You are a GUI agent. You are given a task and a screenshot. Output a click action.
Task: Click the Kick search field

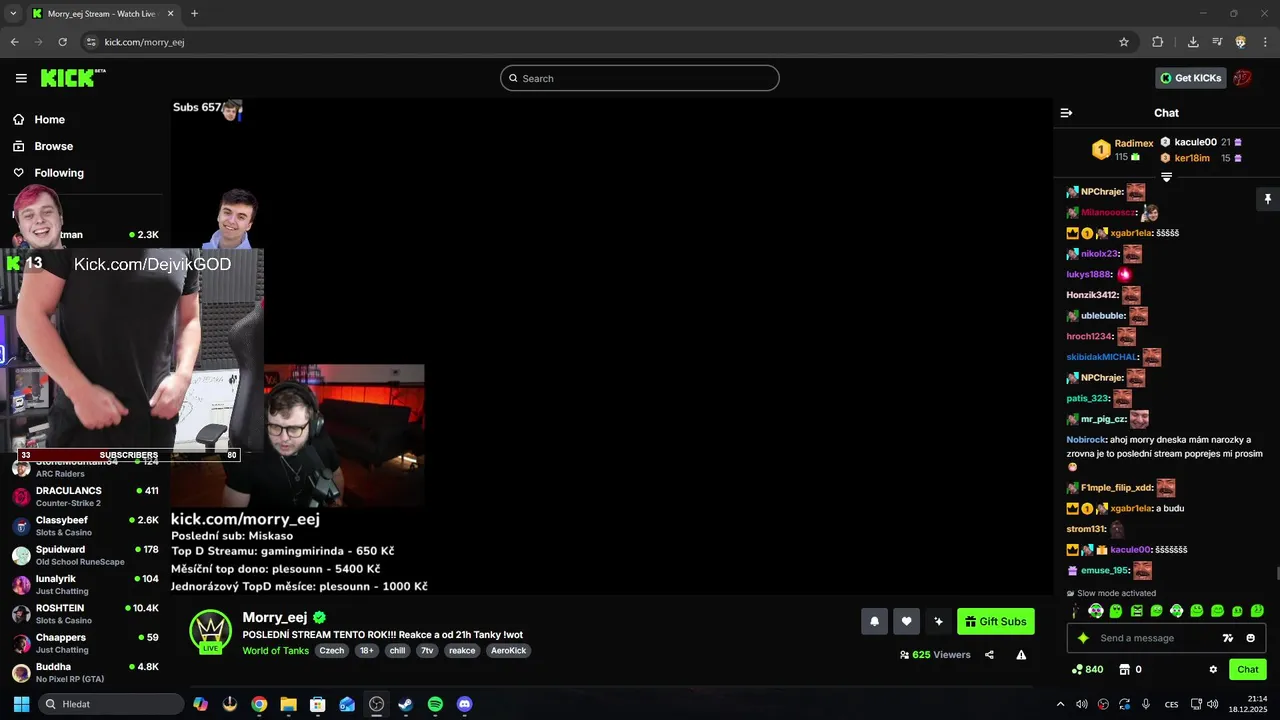click(x=640, y=78)
